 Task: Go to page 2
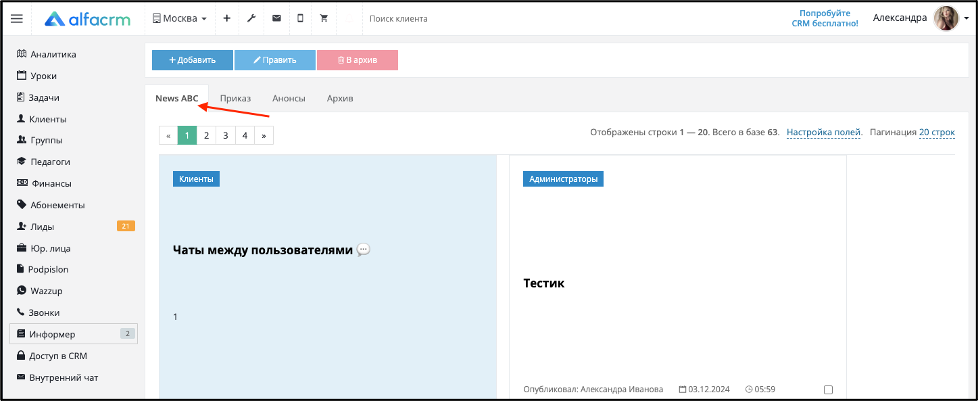click(x=206, y=135)
